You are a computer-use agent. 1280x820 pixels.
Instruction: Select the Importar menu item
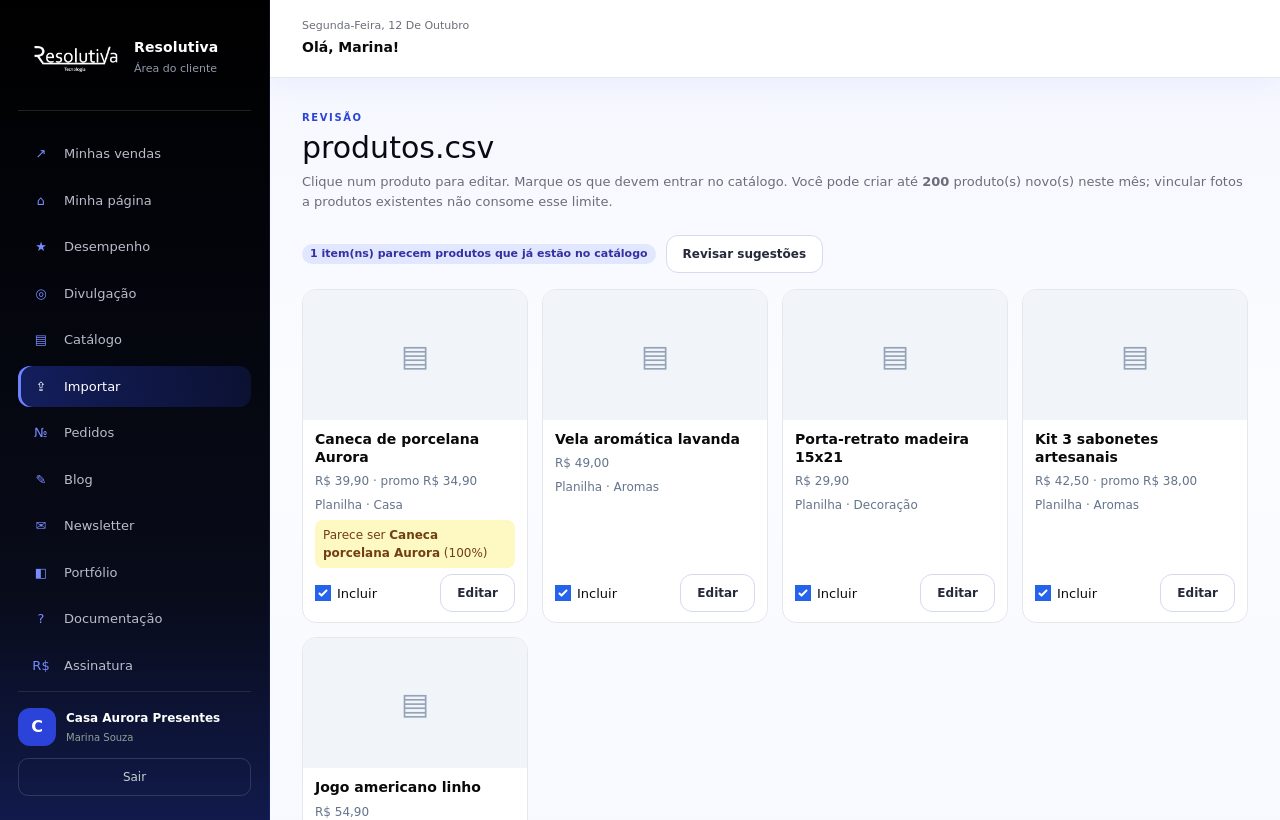click(134, 387)
